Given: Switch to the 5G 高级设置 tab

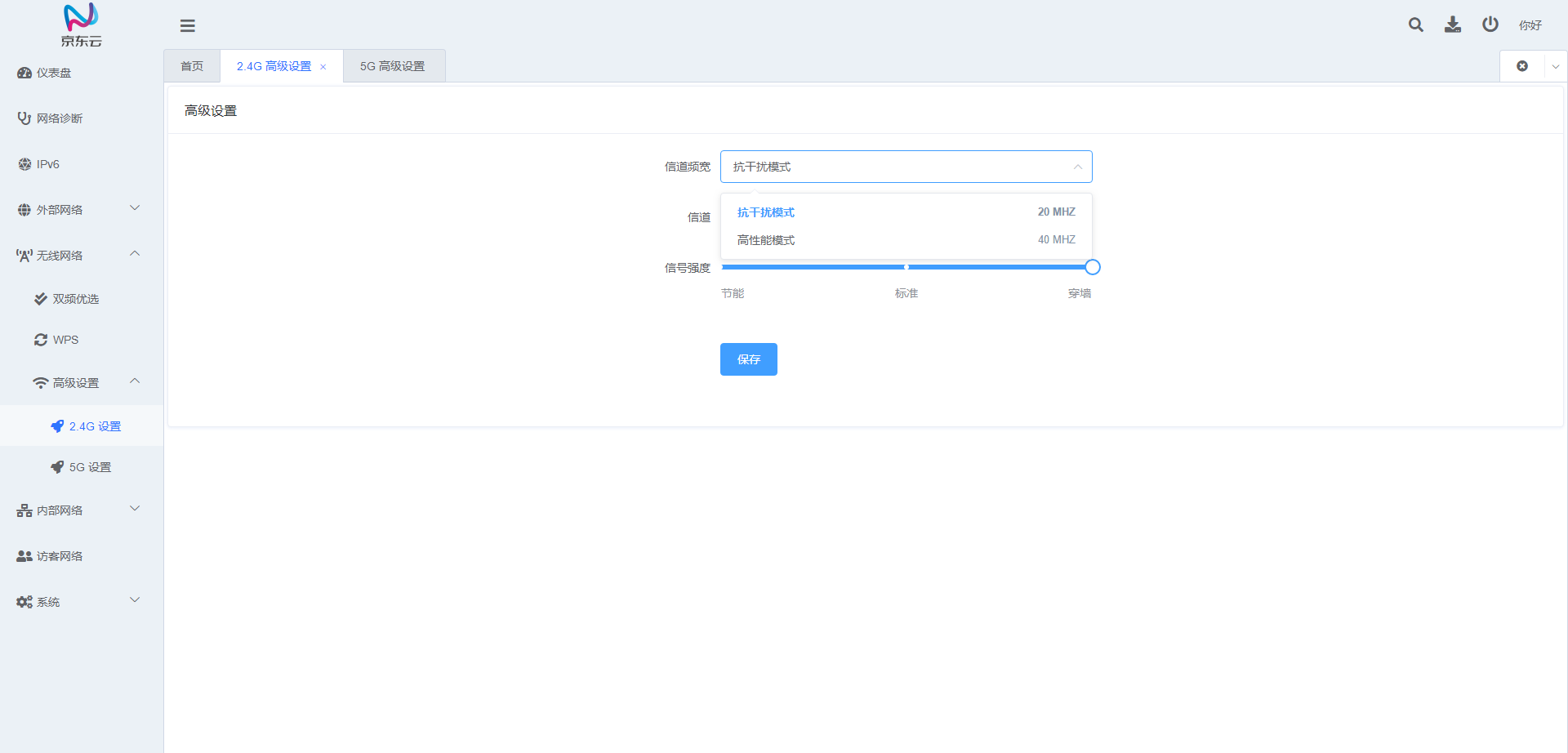Looking at the screenshot, I should tap(394, 66).
